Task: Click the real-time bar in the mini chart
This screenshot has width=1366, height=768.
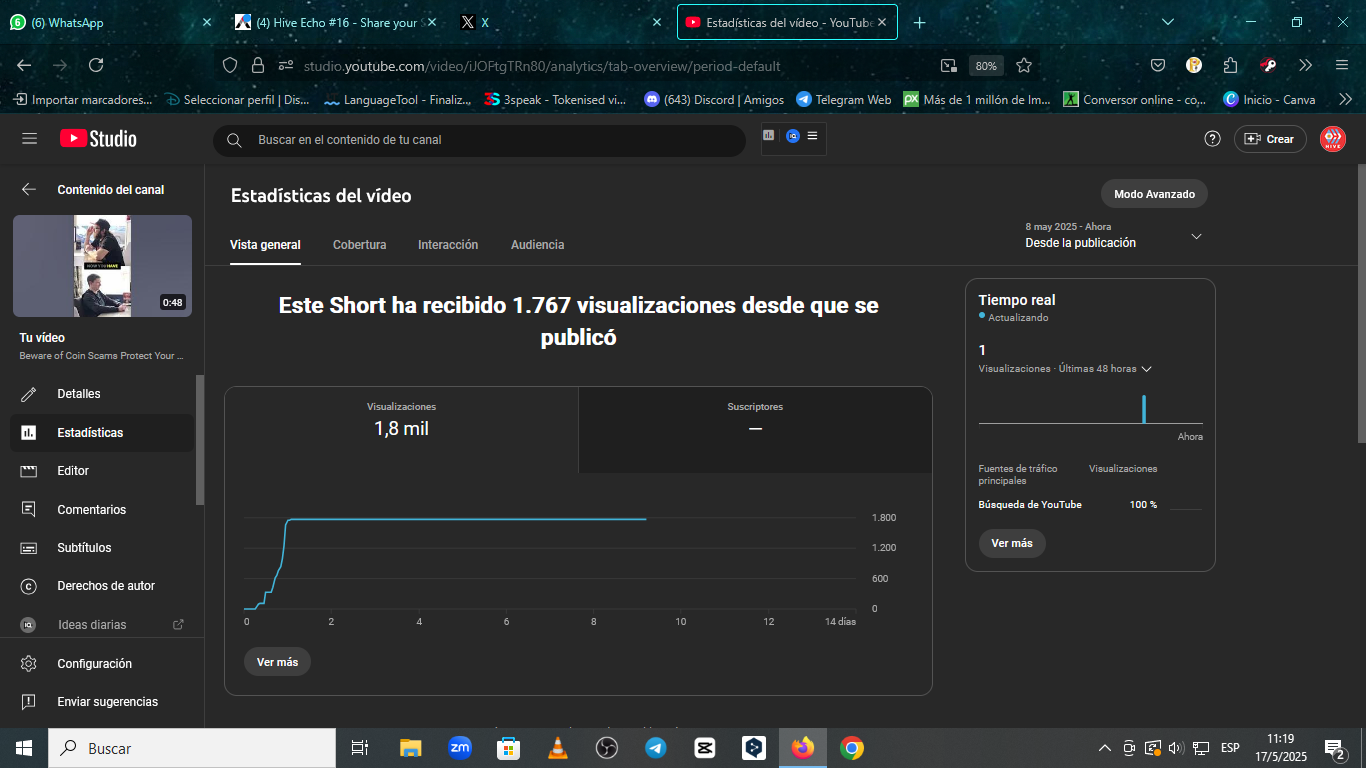Action: click(x=1144, y=409)
